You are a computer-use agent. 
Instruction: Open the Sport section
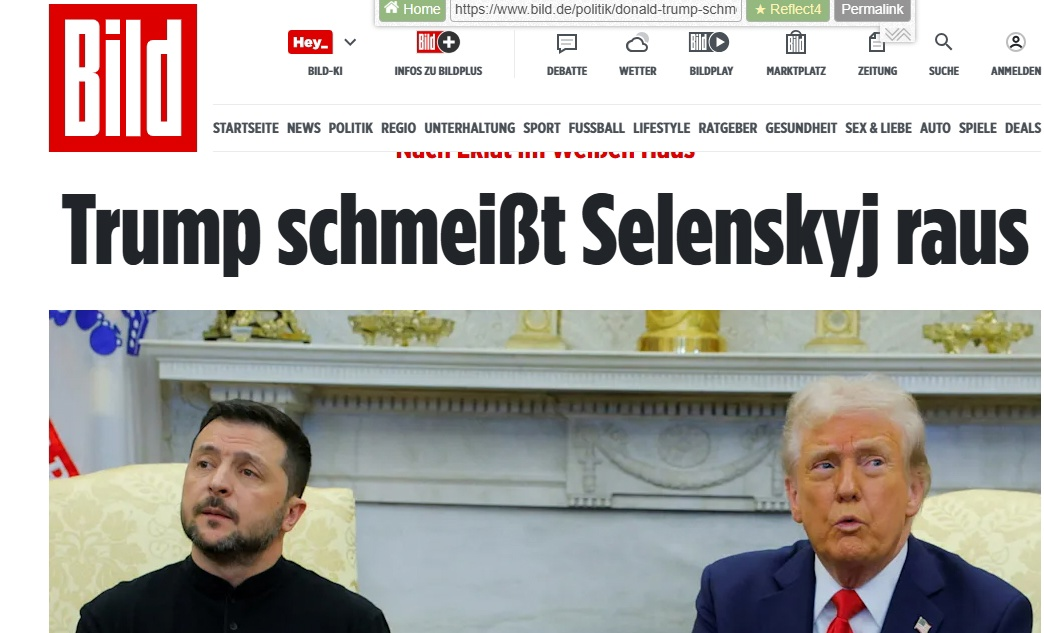541,128
